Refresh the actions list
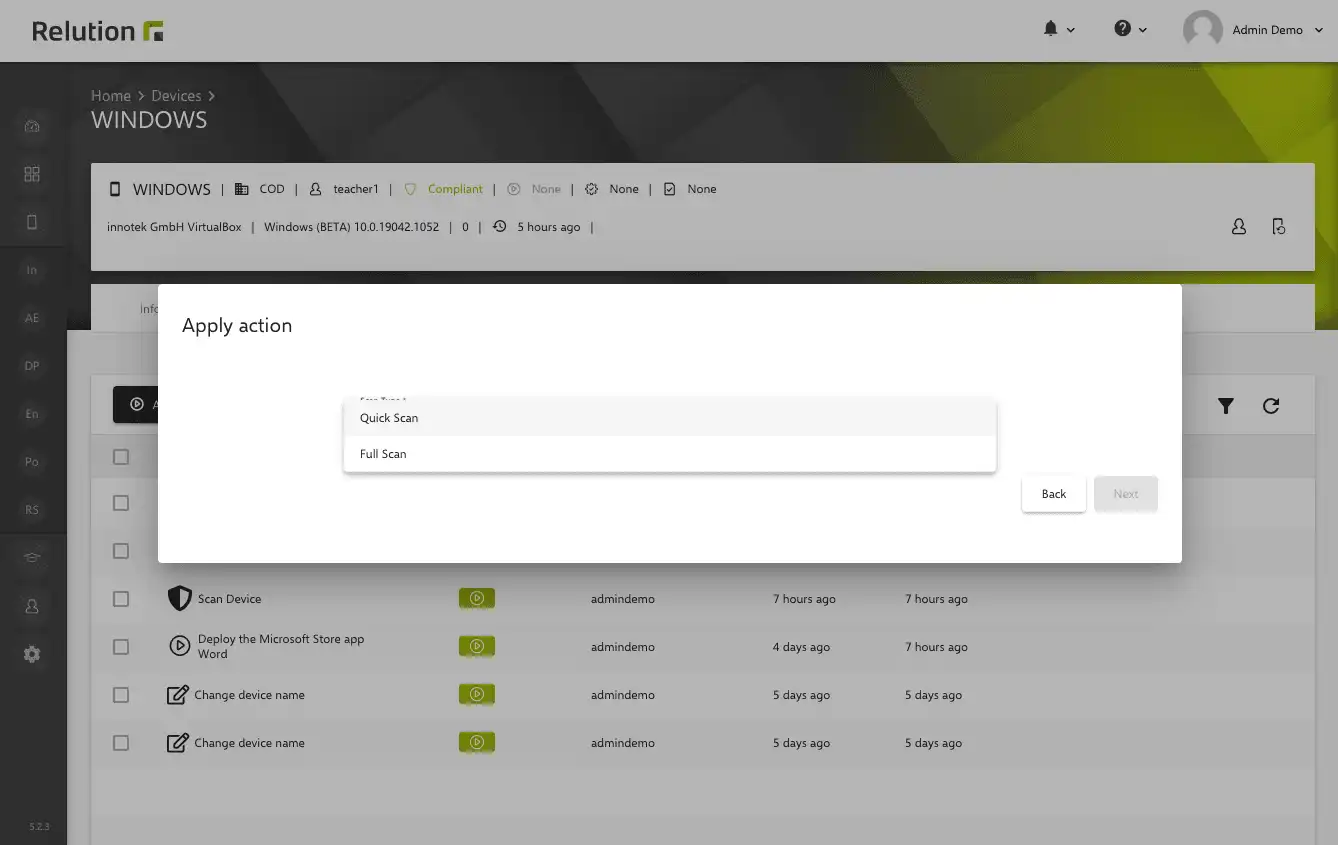The image size is (1338, 845). (x=1271, y=406)
